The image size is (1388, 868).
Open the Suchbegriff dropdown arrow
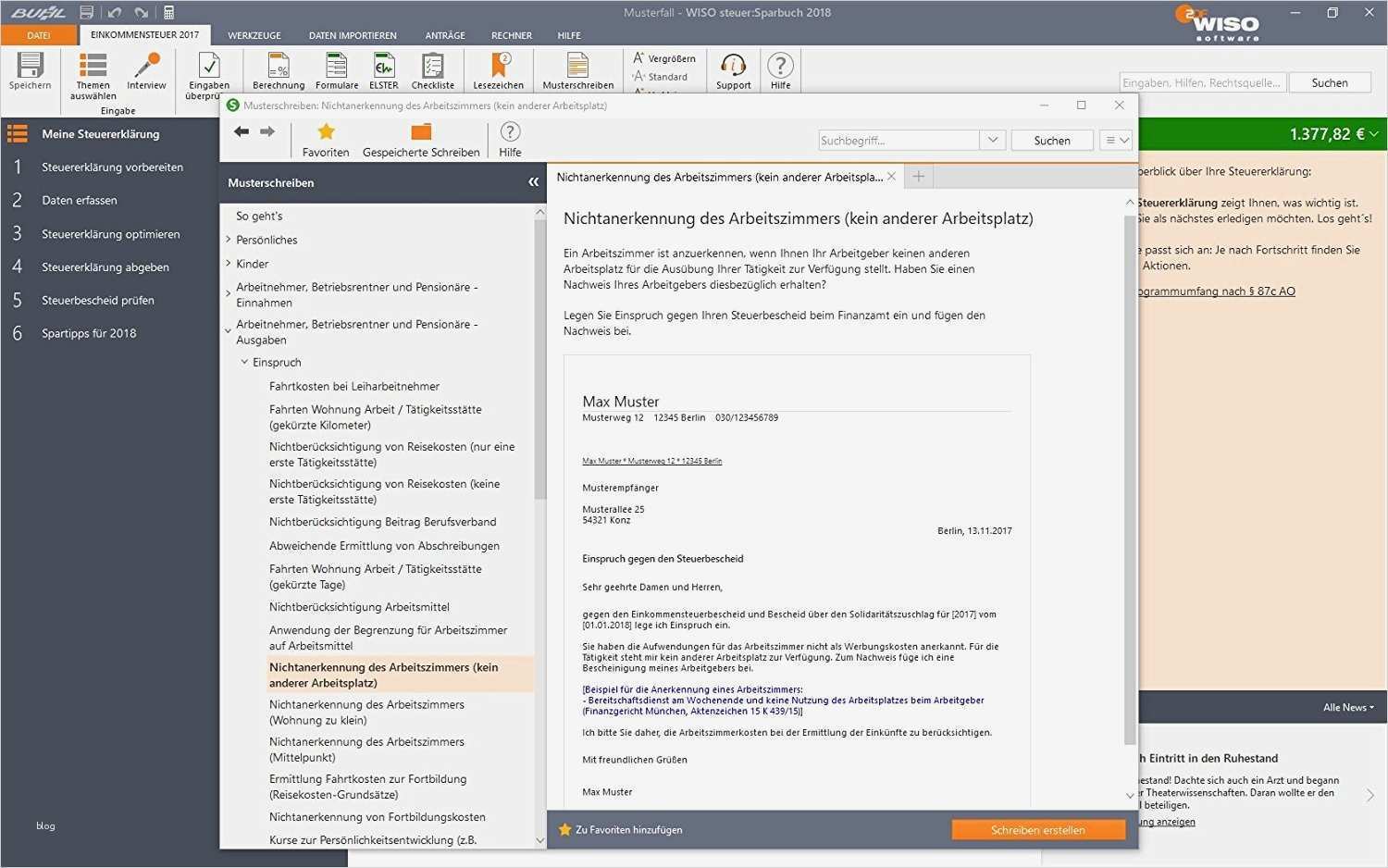click(992, 140)
